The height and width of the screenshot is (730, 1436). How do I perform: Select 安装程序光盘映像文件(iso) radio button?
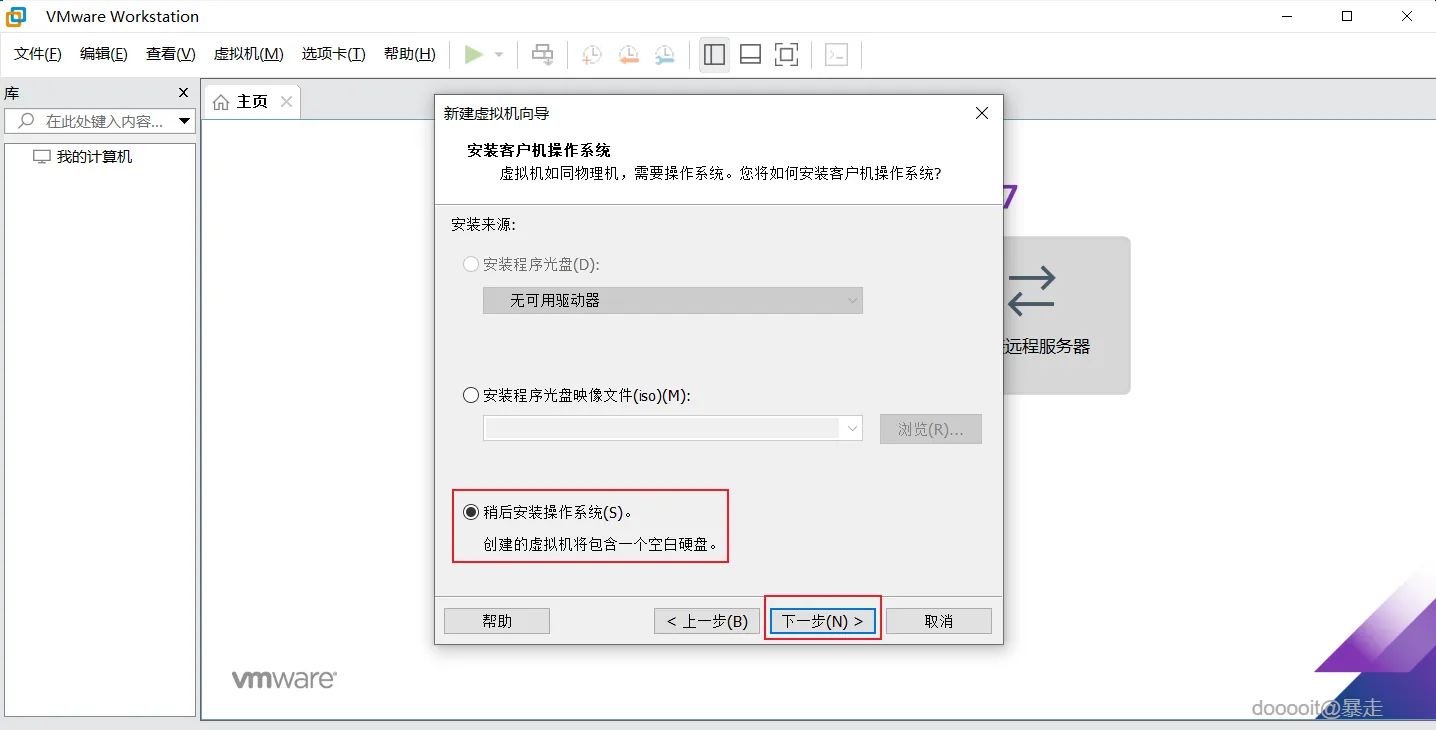point(470,394)
